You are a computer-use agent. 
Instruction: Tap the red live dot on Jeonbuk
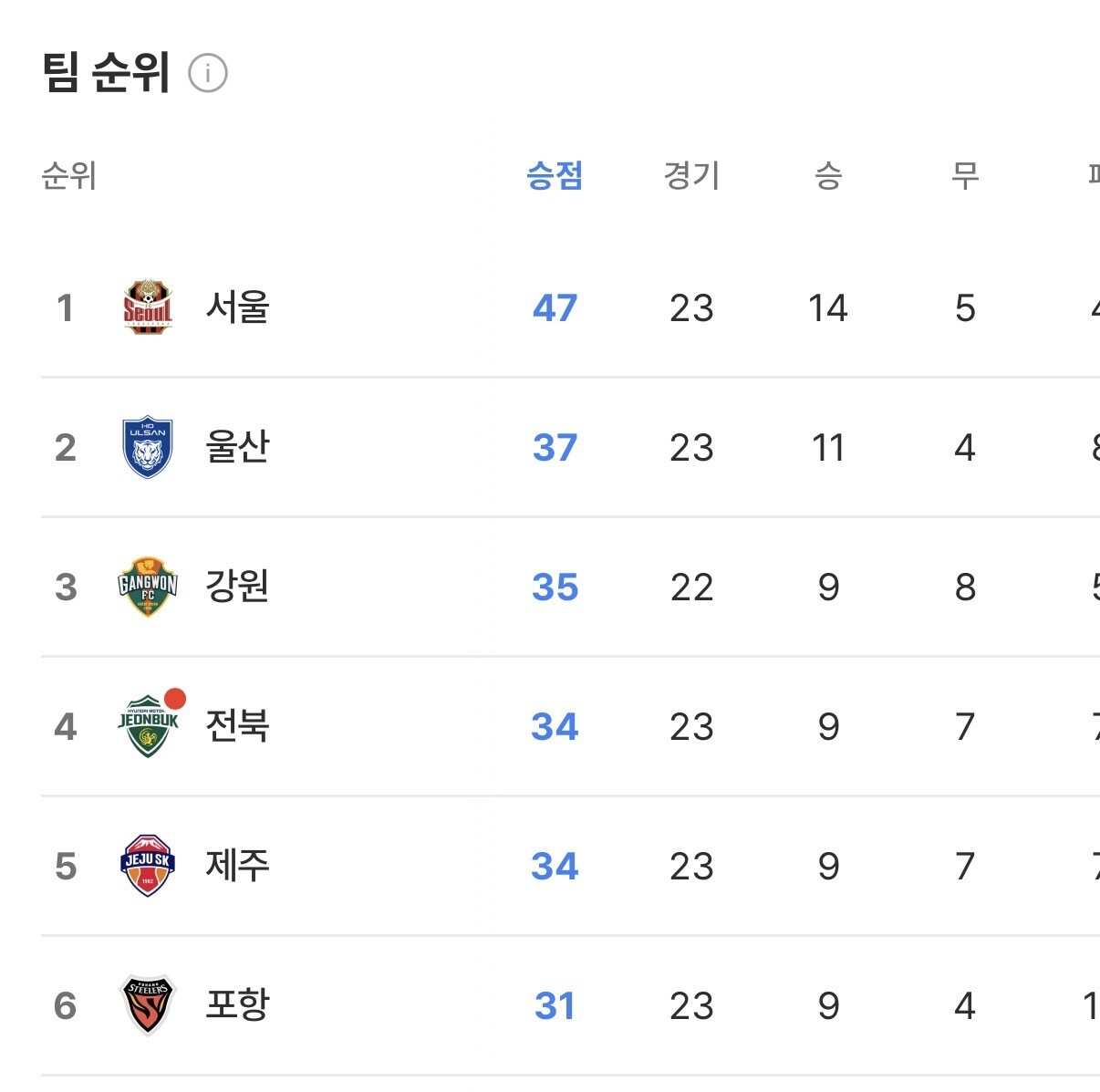(x=175, y=699)
